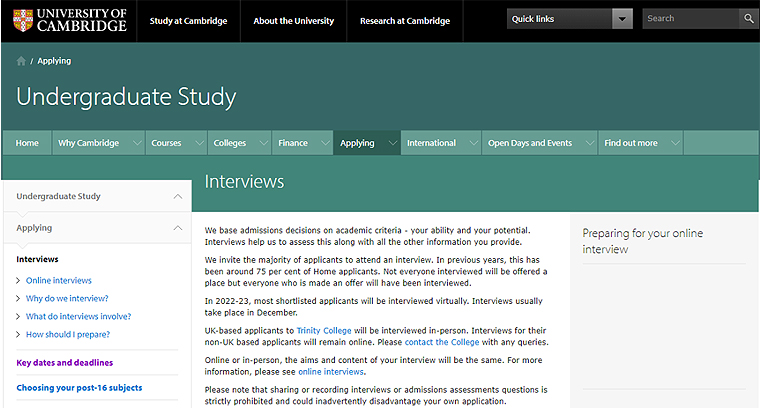Expand the Courses menu arrow
The image size is (760, 408).
coord(198,143)
